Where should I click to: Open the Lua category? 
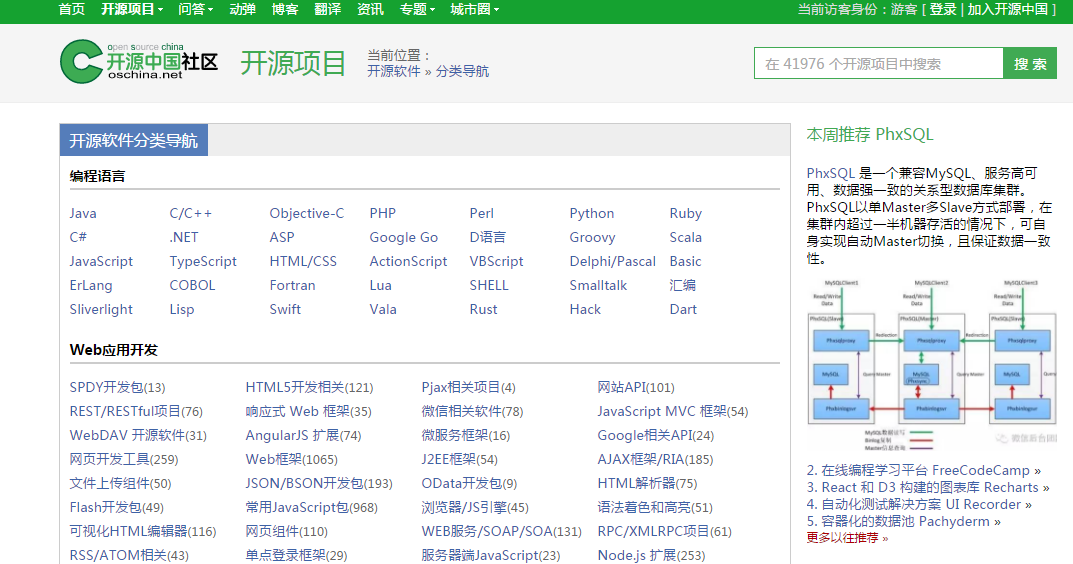pyautogui.click(x=380, y=285)
